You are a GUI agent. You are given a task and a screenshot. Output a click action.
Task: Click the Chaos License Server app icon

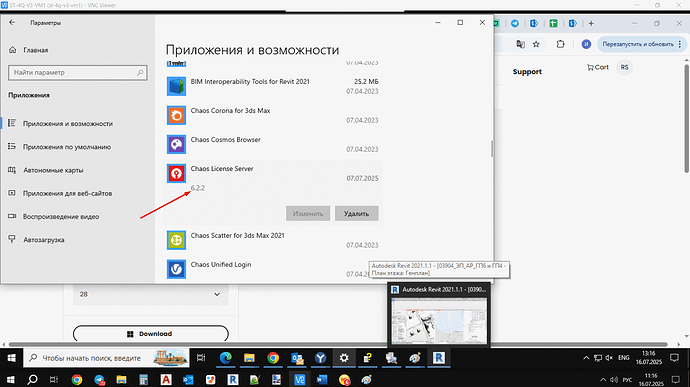[x=176, y=173]
